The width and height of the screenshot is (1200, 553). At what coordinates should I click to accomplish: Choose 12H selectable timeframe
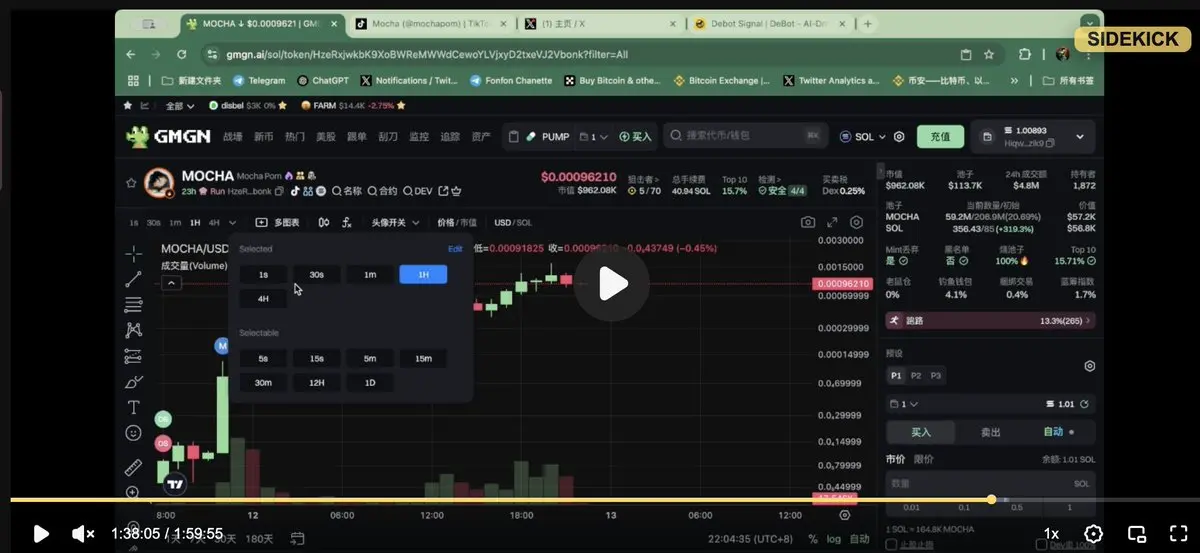[x=316, y=382]
